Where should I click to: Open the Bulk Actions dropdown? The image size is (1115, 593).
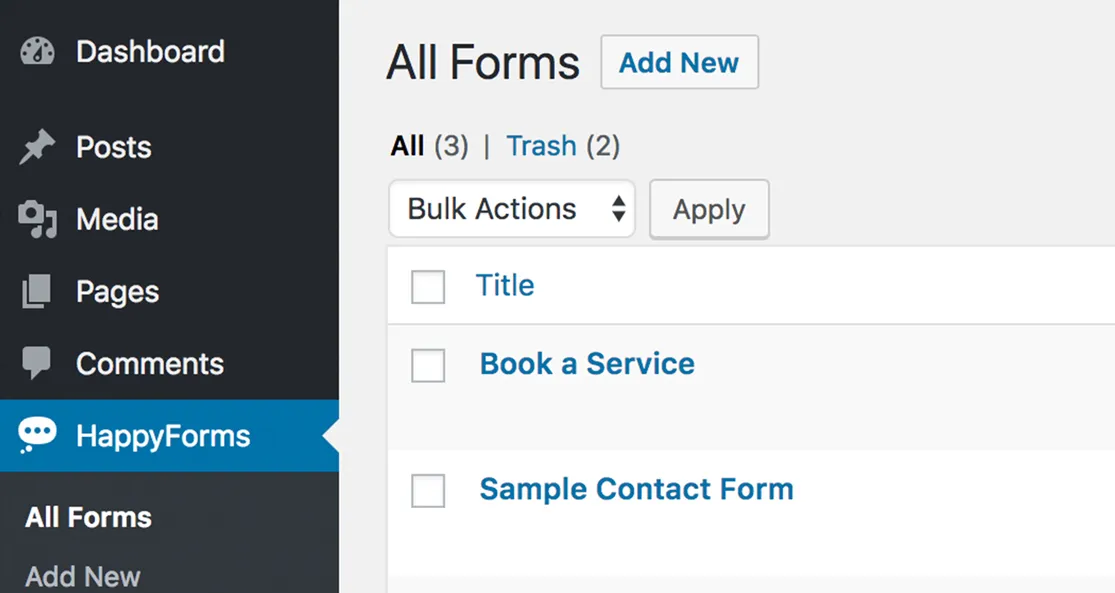click(511, 209)
